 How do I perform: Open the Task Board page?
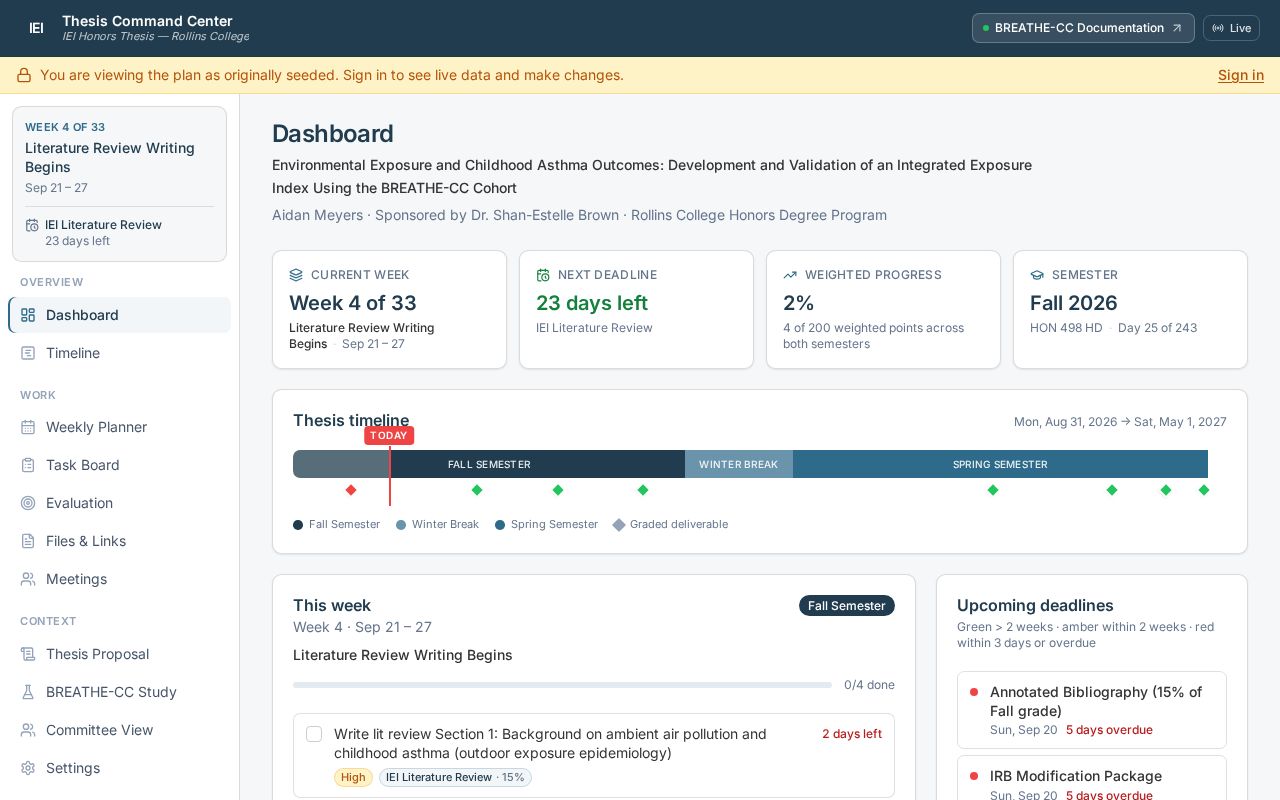(119, 465)
